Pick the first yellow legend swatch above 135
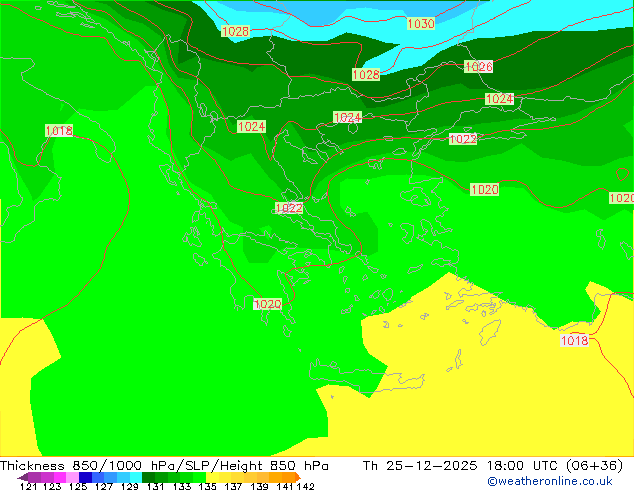 click(x=212, y=477)
